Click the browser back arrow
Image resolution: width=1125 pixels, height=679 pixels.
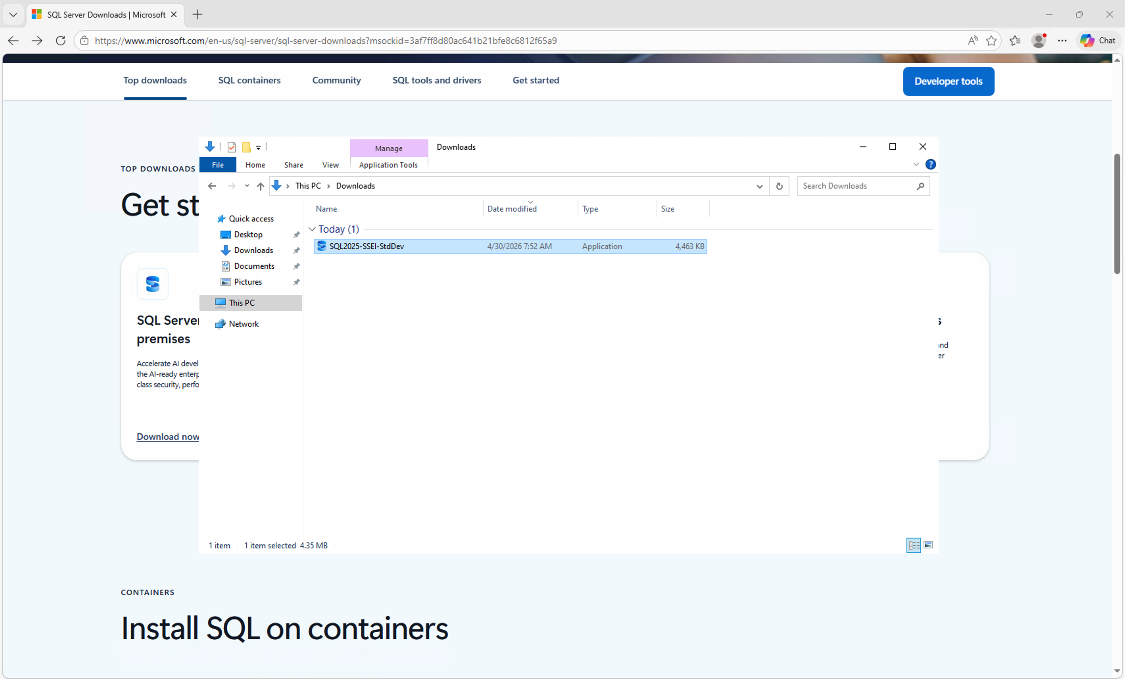pos(13,41)
